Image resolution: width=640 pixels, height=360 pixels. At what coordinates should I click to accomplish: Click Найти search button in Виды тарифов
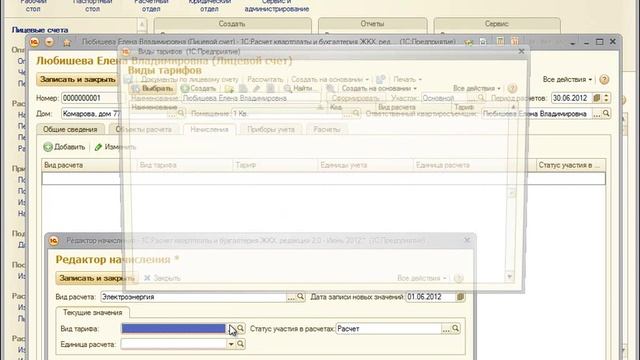298,89
